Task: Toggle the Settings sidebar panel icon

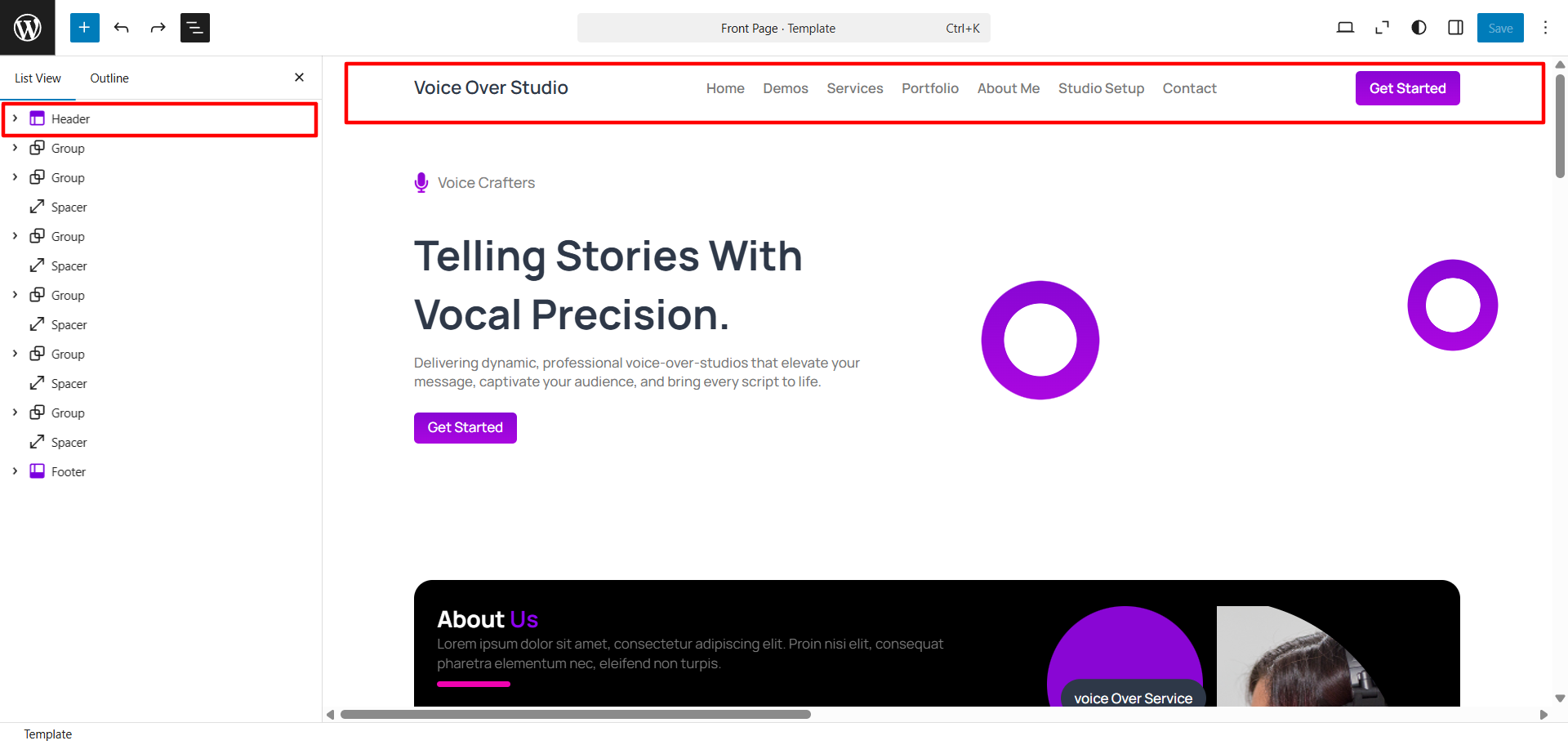Action: (1455, 28)
